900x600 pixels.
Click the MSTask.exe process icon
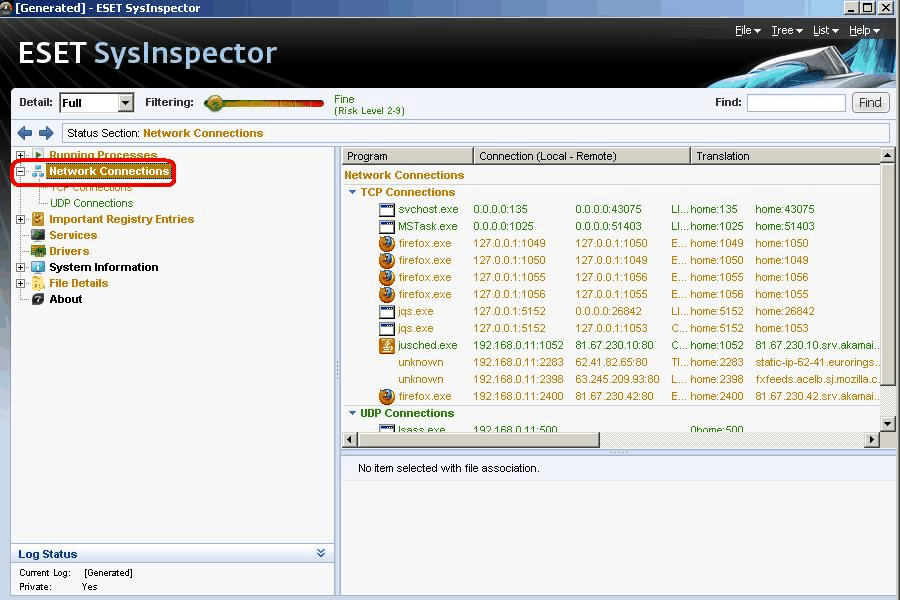point(387,226)
